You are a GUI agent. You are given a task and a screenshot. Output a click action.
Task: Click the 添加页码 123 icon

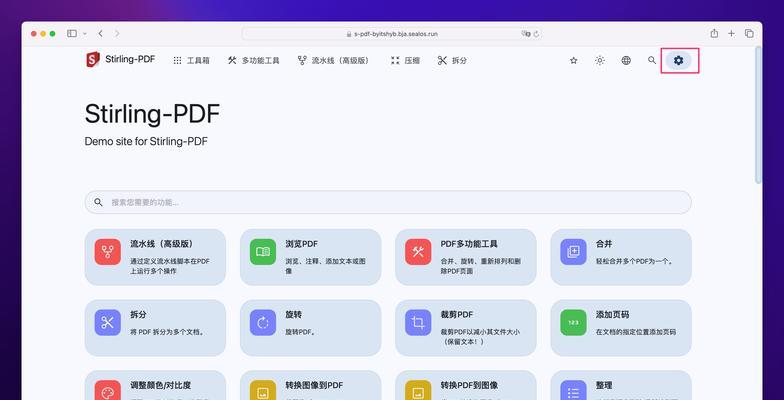[574, 322]
